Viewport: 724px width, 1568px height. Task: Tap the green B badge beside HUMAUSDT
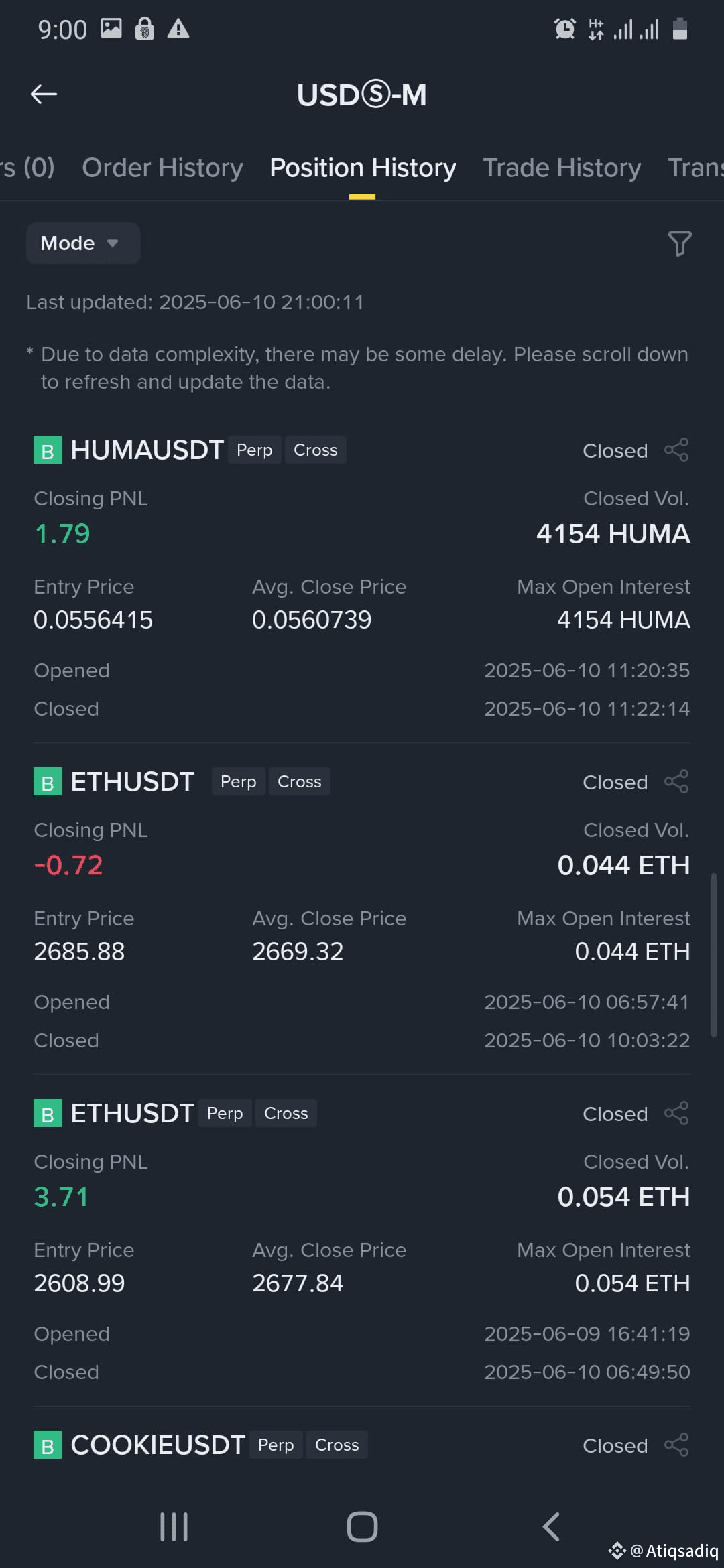point(48,450)
